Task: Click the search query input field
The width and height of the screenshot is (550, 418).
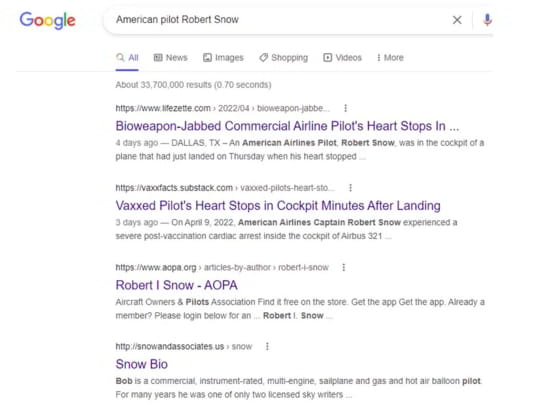Action: coord(281,20)
